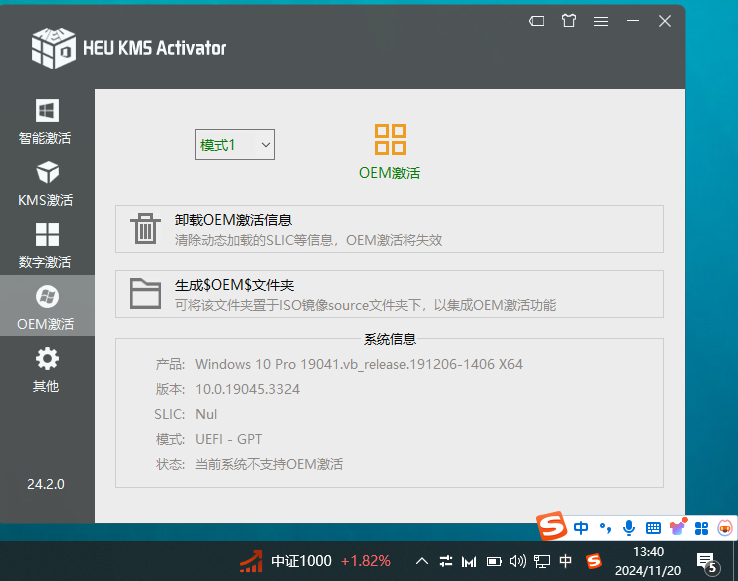Open the Sogou toolbox grid icon
This screenshot has height=581, width=738.
[701, 528]
